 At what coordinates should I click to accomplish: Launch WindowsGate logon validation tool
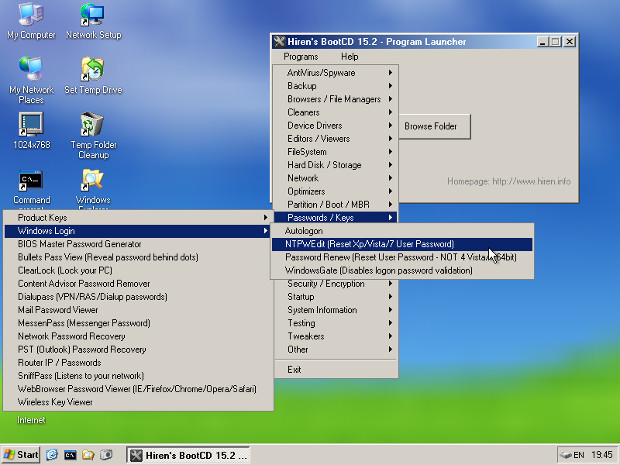402,270
